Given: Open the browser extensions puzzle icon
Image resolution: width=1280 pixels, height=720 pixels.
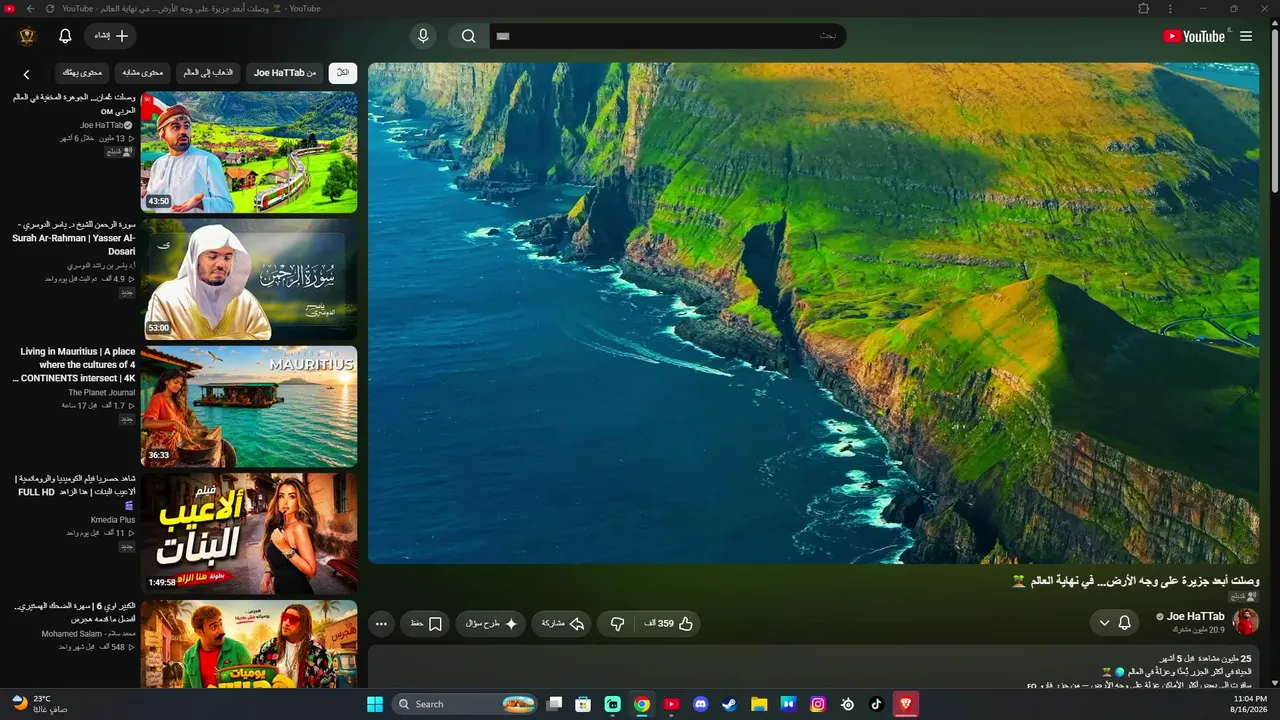Looking at the screenshot, I should pos(1144,8).
